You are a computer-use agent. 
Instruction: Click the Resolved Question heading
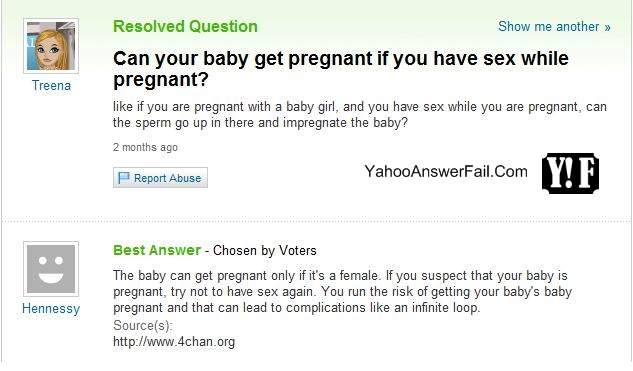(185, 27)
